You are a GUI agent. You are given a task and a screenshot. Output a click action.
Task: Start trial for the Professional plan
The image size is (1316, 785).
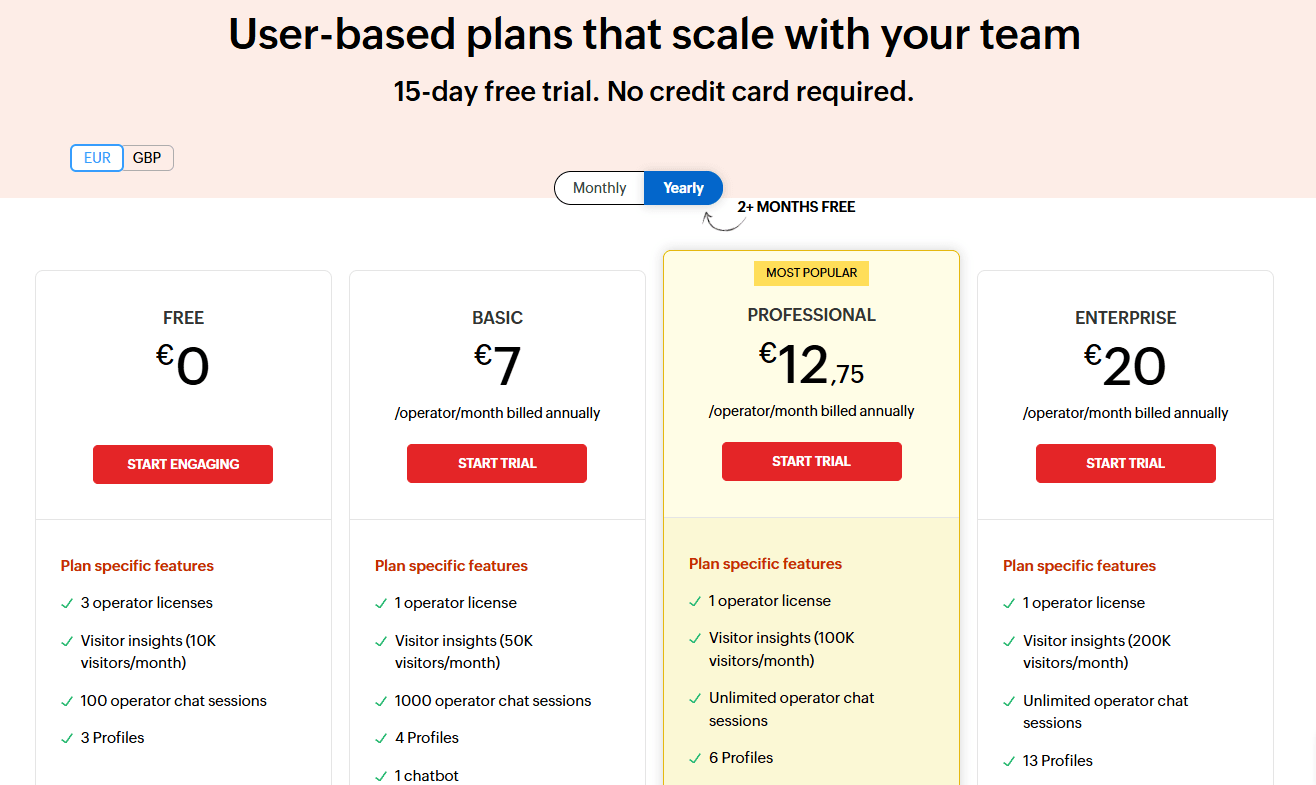coord(811,461)
